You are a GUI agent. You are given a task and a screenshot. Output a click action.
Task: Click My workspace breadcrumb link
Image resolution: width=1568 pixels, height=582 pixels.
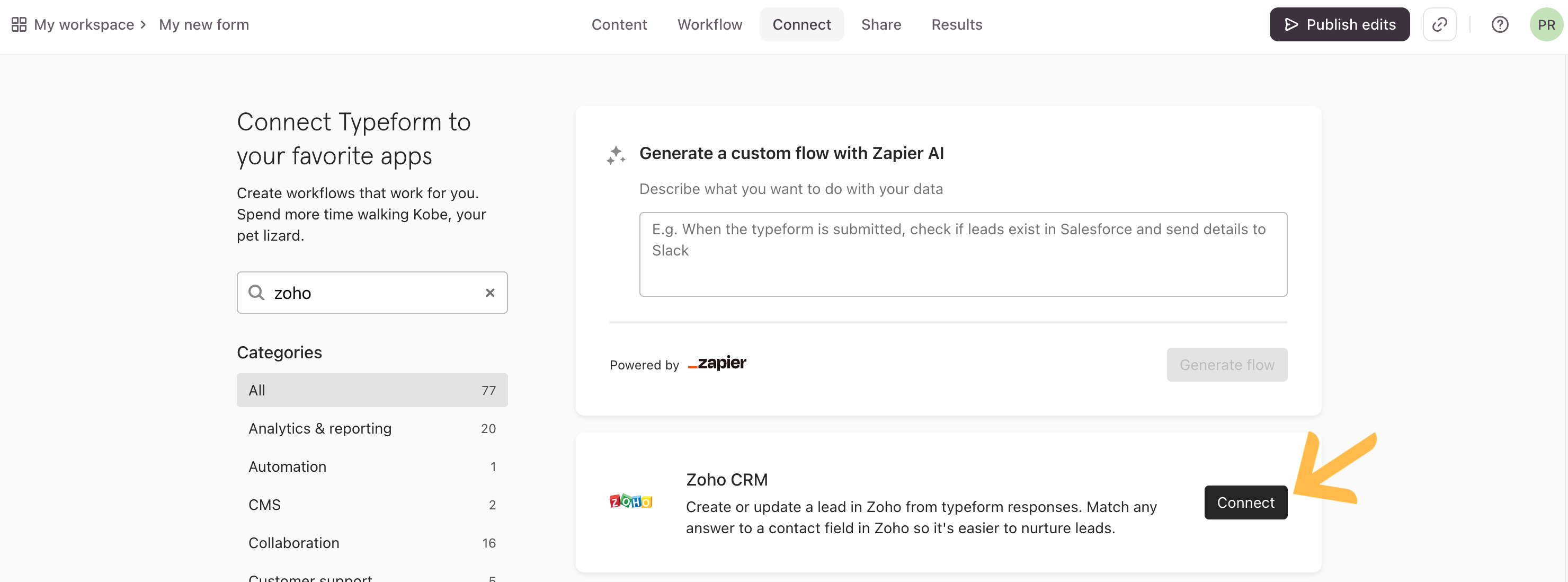[x=84, y=24]
